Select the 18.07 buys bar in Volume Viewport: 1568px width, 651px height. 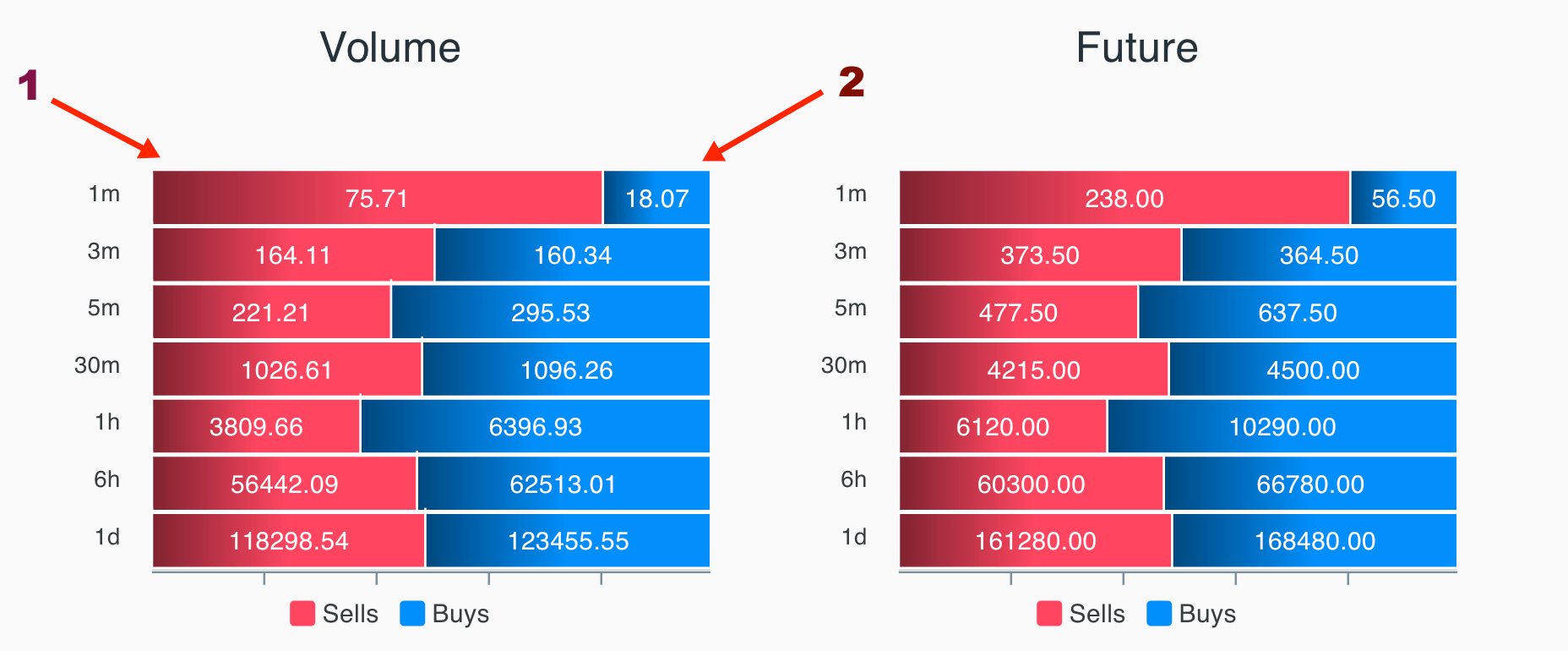pos(656,198)
